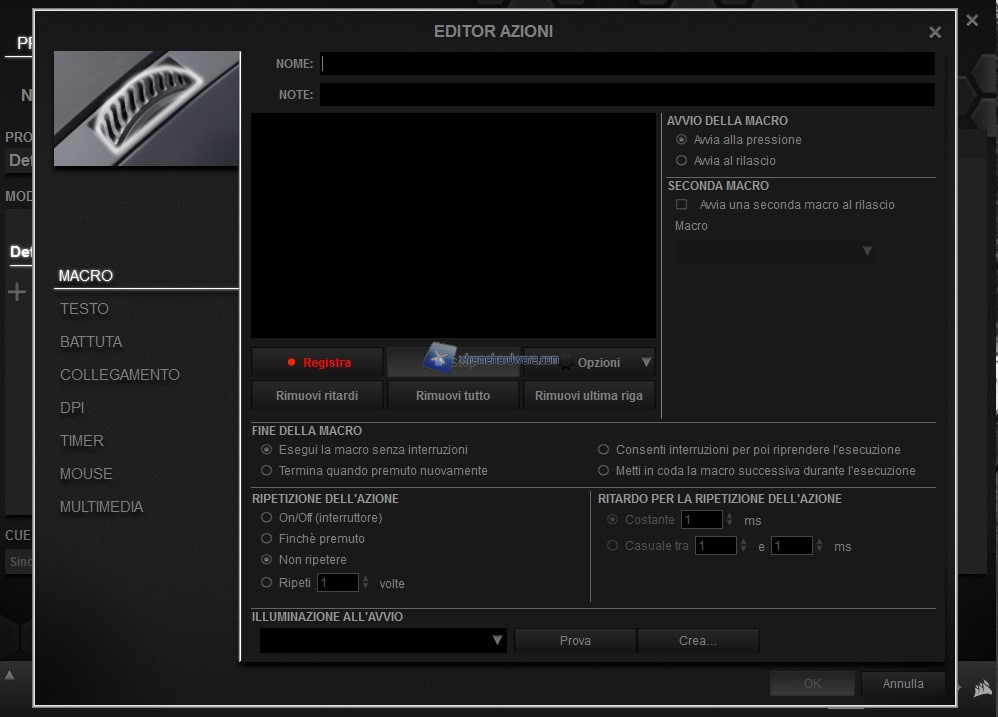Select the MULTIMEDIA action category
This screenshot has height=717, width=998.
pos(101,507)
